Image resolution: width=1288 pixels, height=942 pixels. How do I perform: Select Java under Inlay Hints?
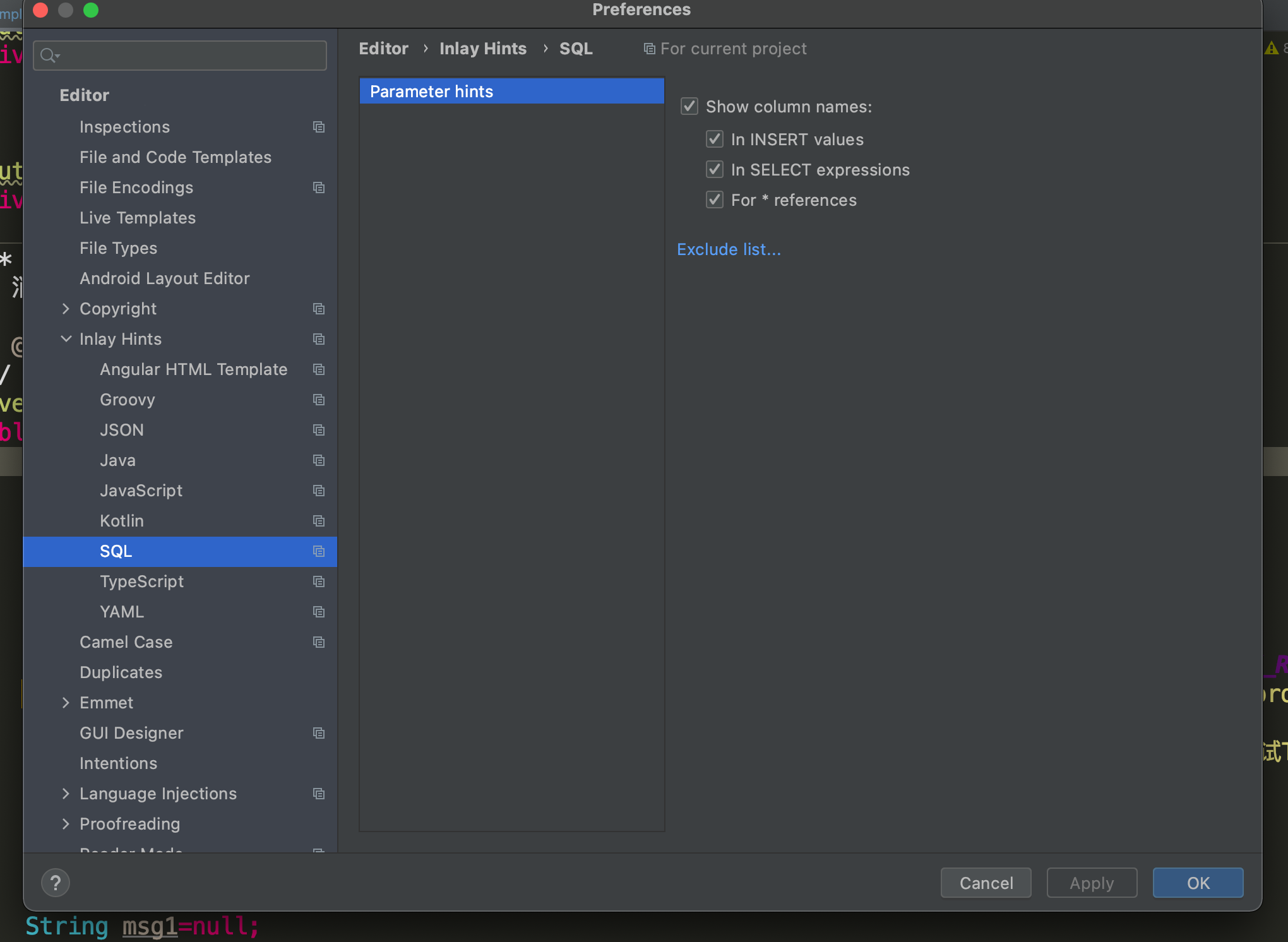(117, 460)
